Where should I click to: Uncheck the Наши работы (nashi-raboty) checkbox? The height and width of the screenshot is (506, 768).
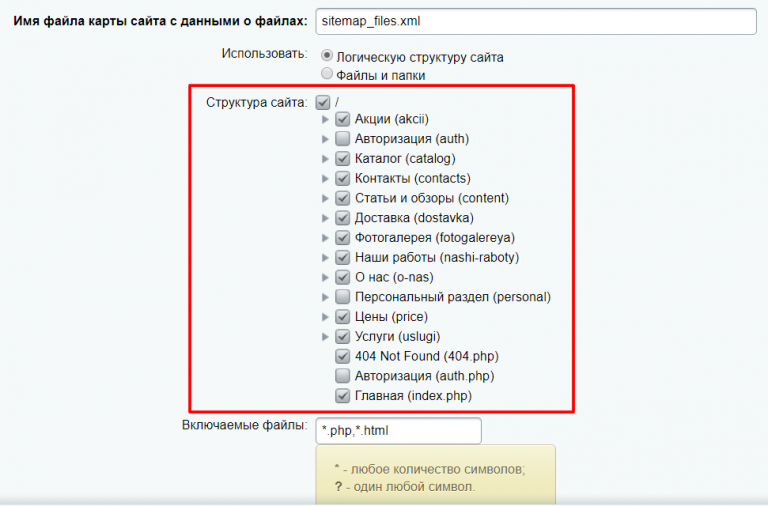pyautogui.click(x=342, y=257)
